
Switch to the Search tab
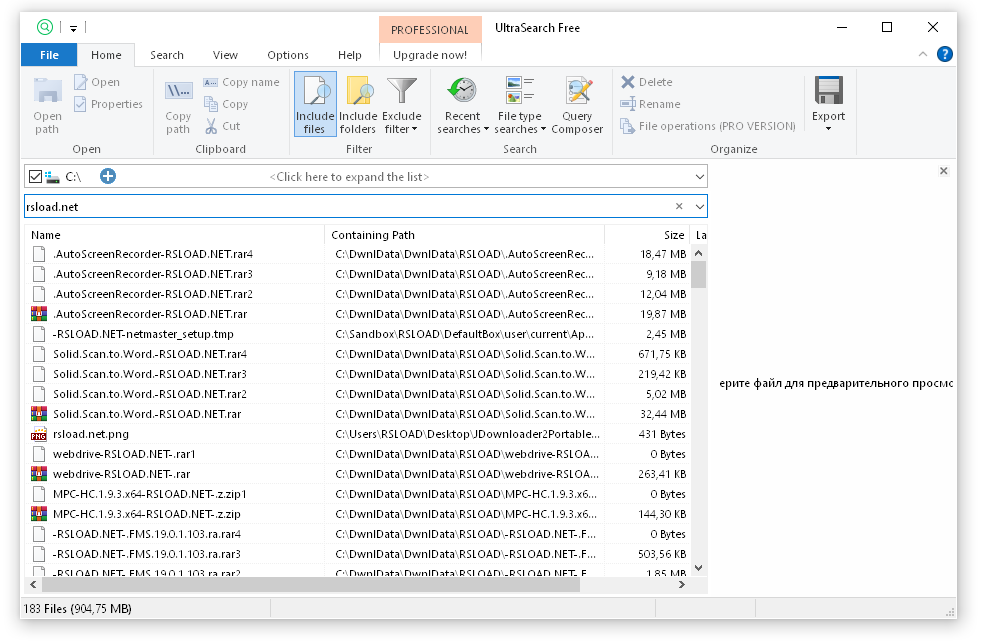point(167,55)
